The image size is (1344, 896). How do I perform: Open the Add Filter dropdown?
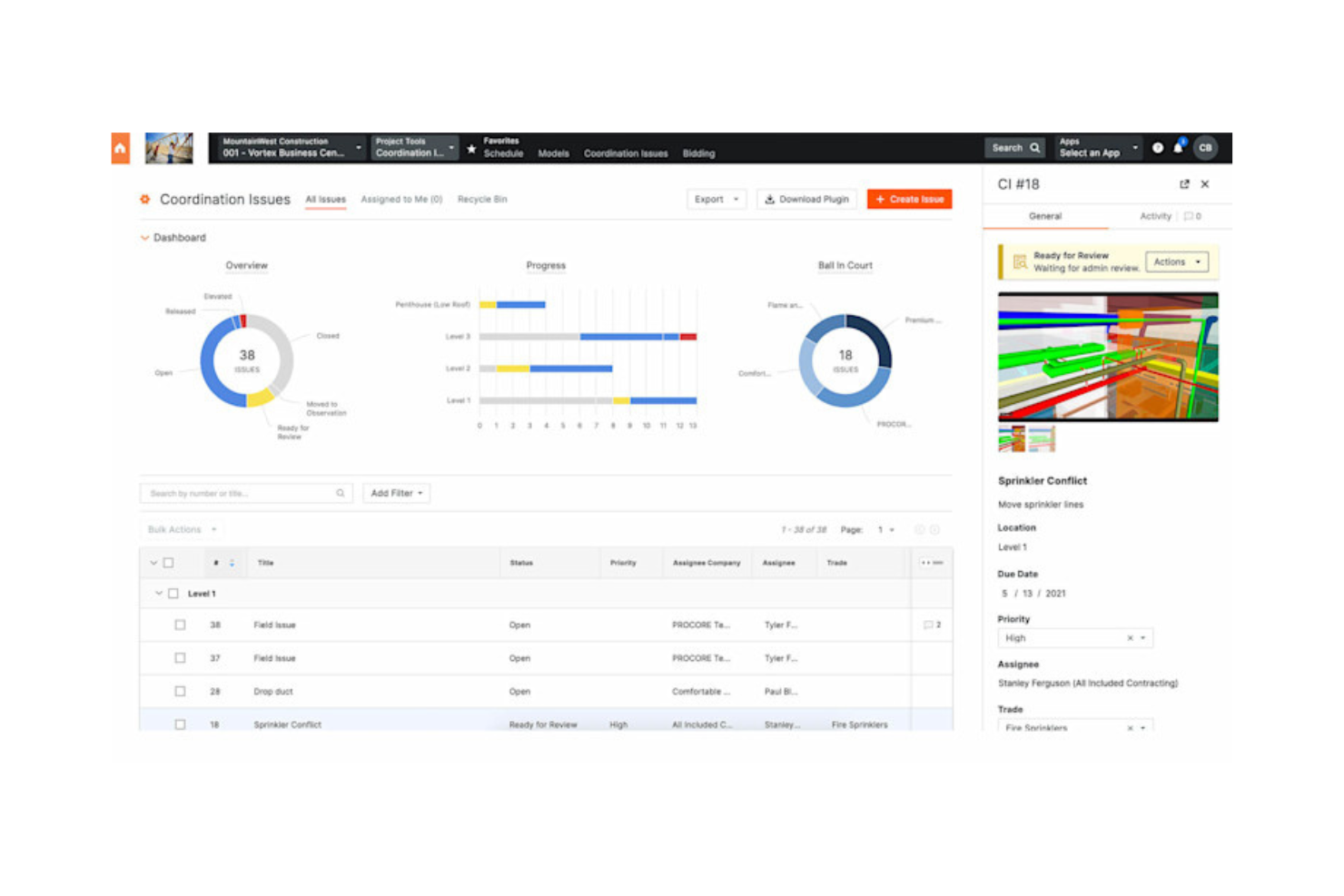pos(396,493)
